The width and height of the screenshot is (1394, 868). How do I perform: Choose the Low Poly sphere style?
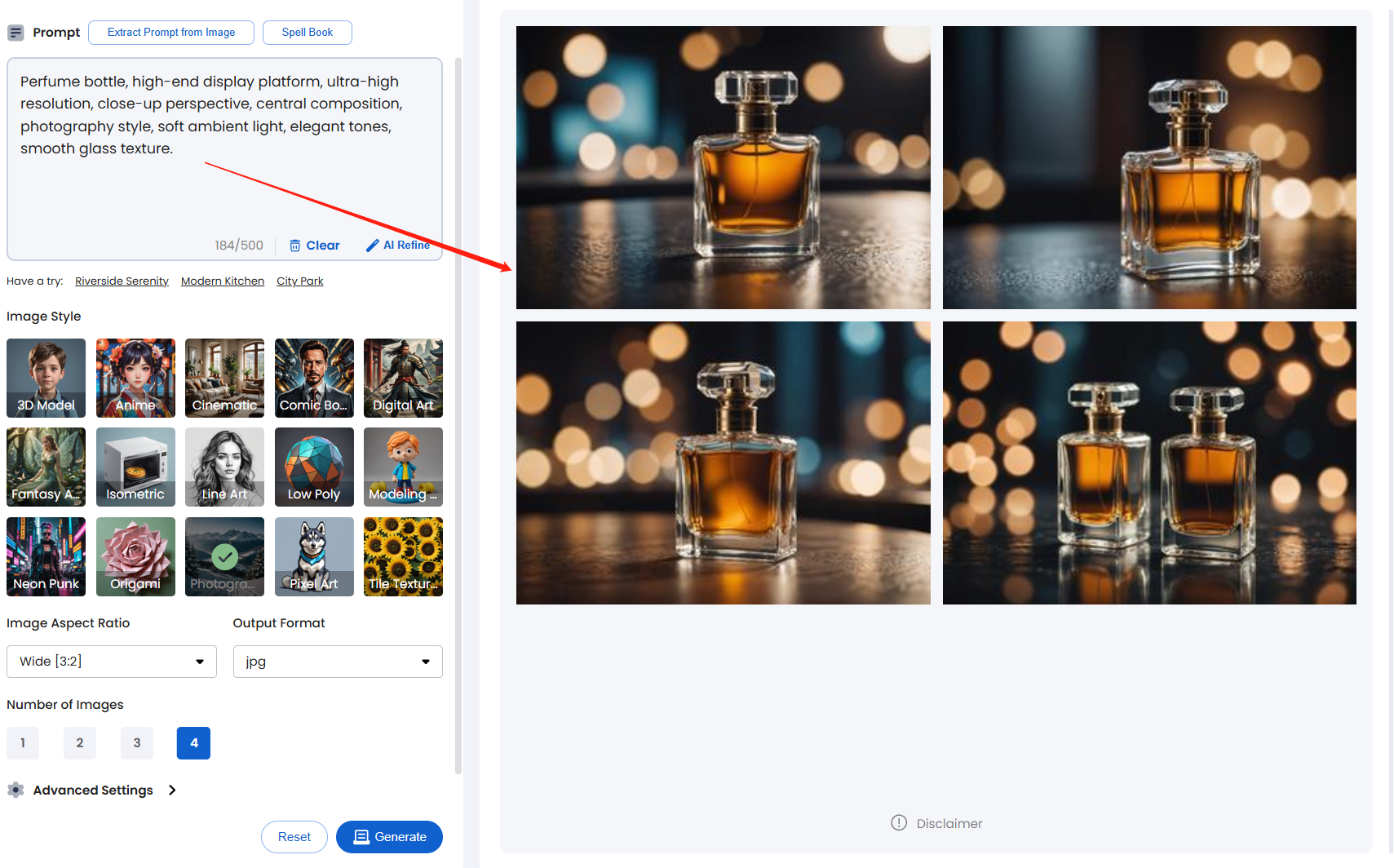click(x=314, y=467)
